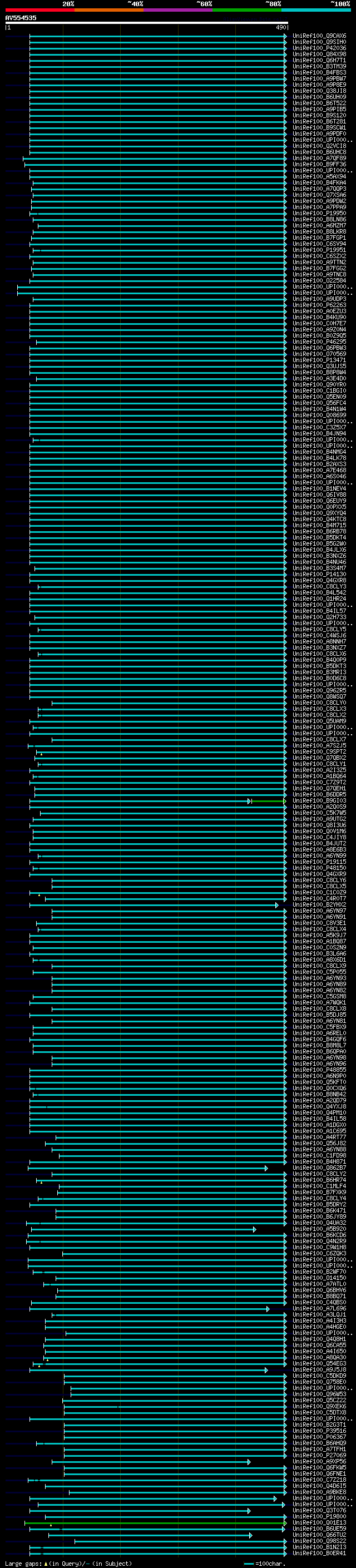Select label UniRef100_B0ER41

coord(319,1554)
